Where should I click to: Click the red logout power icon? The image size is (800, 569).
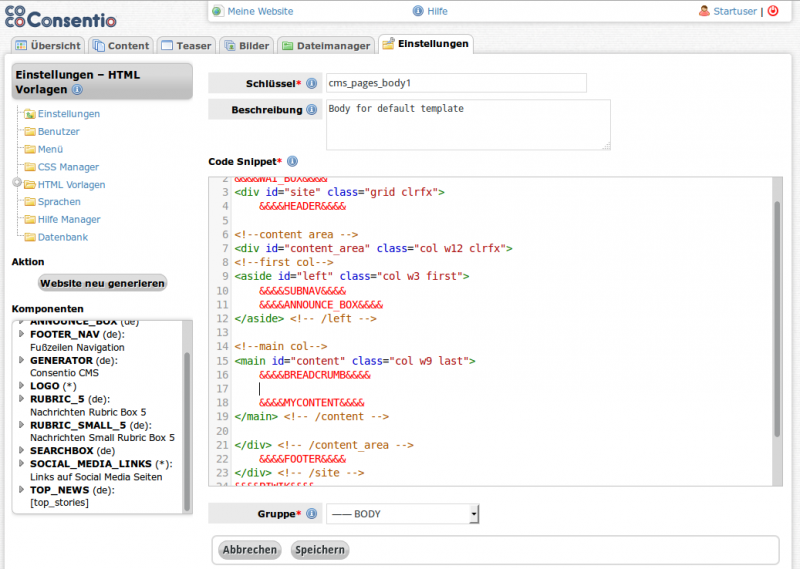coord(773,11)
